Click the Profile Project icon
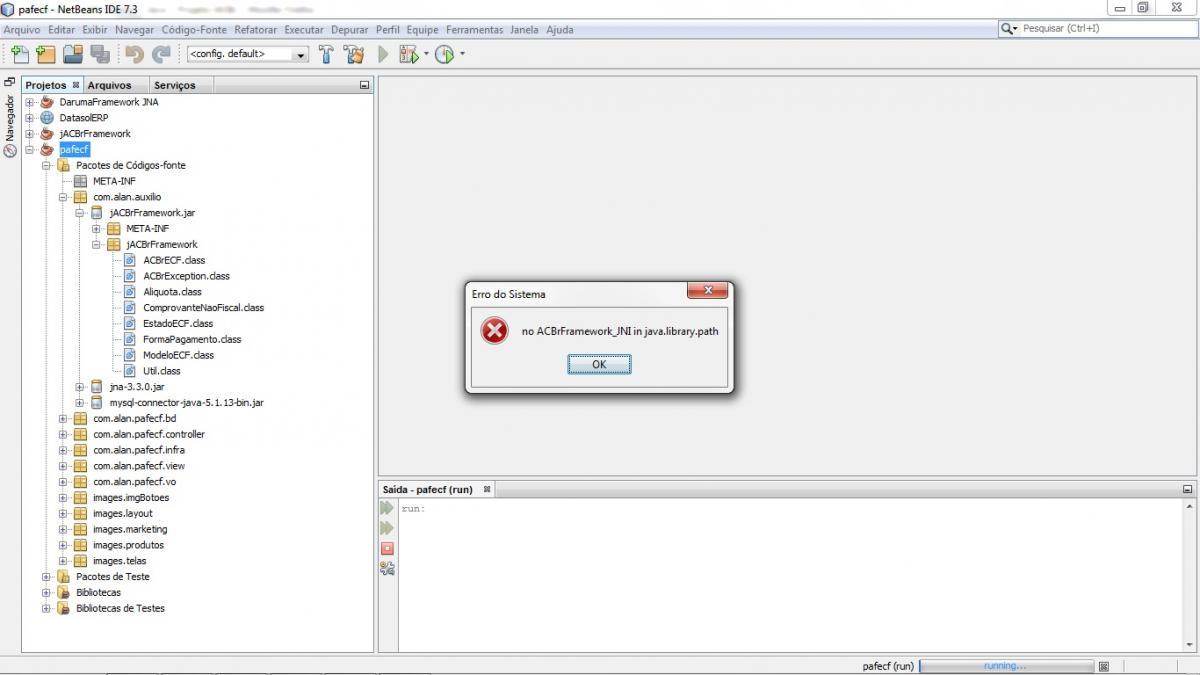This screenshot has width=1200, height=675. [x=445, y=54]
